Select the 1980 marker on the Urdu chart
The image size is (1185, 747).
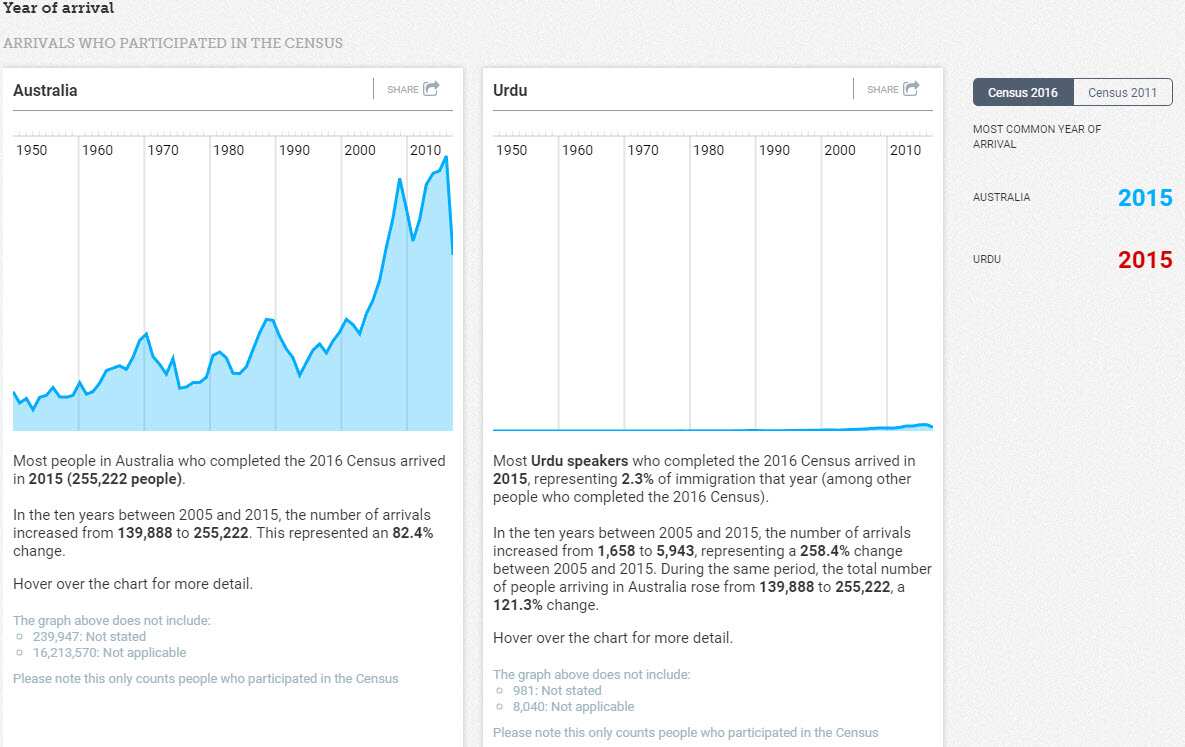tap(708, 150)
